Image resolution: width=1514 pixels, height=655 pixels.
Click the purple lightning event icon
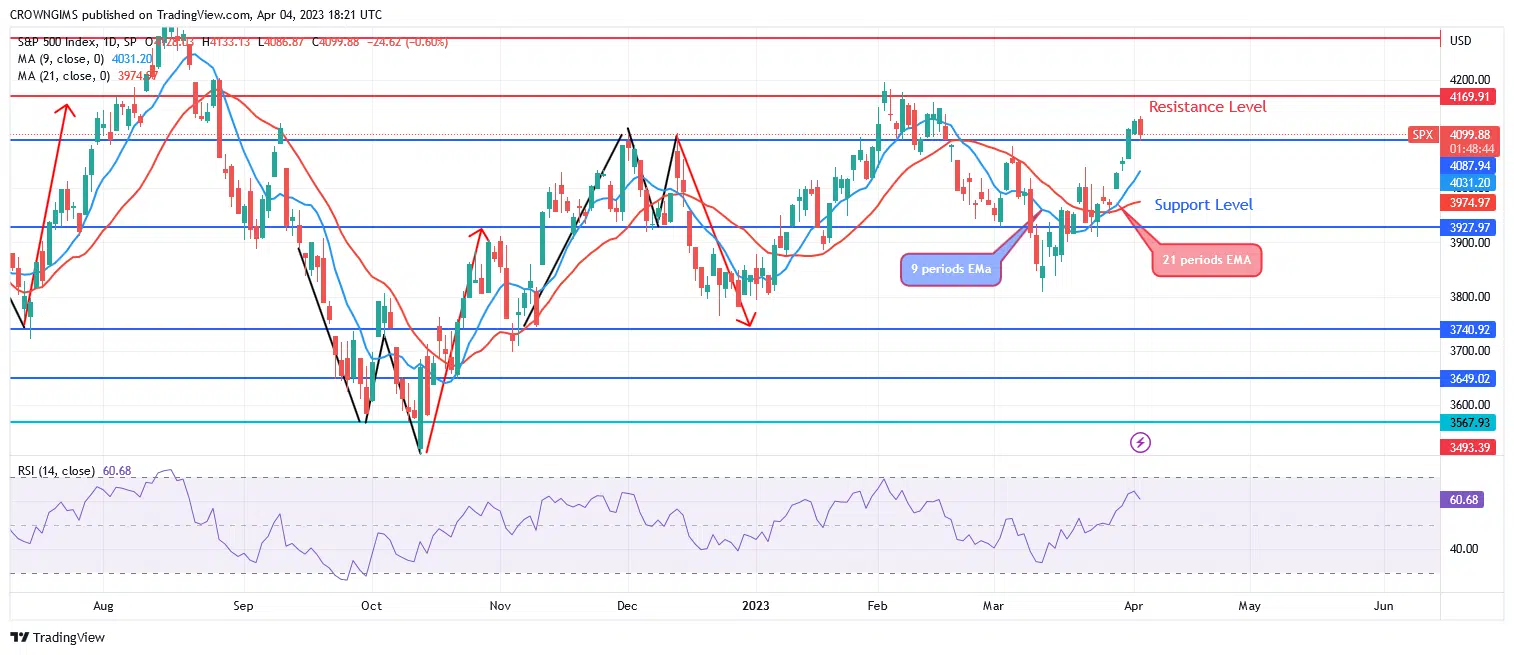click(x=1139, y=441)
